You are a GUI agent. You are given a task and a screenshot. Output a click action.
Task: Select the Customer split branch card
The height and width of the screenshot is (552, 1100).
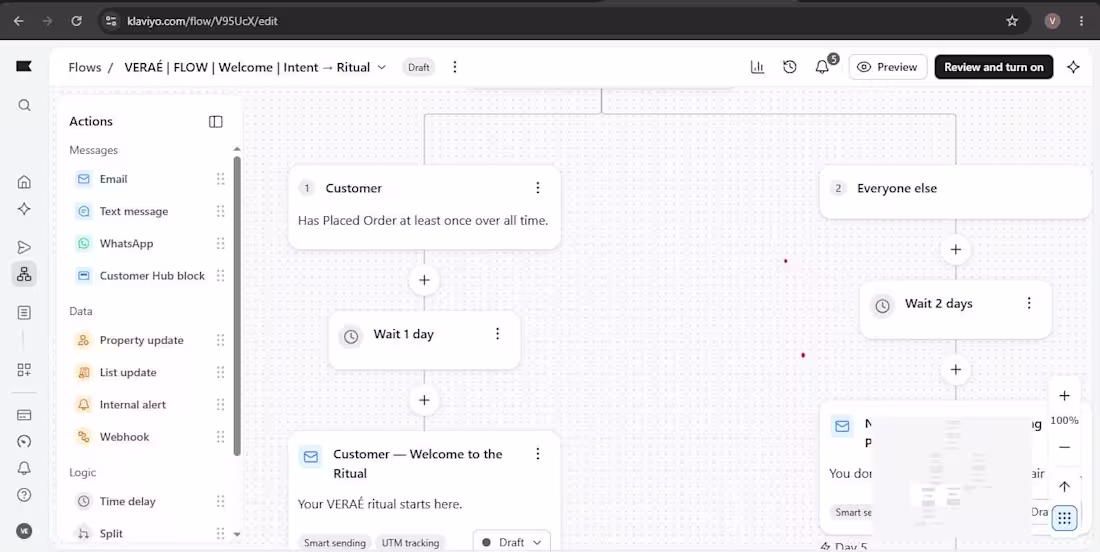click(424, 207)
